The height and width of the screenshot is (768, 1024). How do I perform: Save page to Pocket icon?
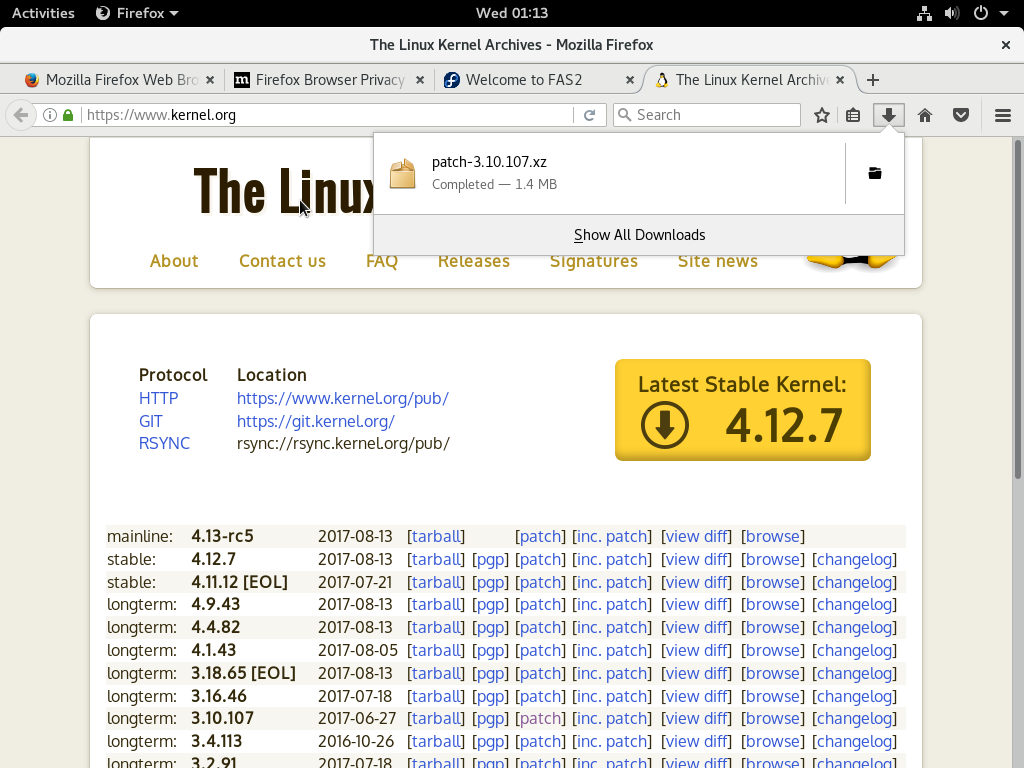click(x=961, y=116)
